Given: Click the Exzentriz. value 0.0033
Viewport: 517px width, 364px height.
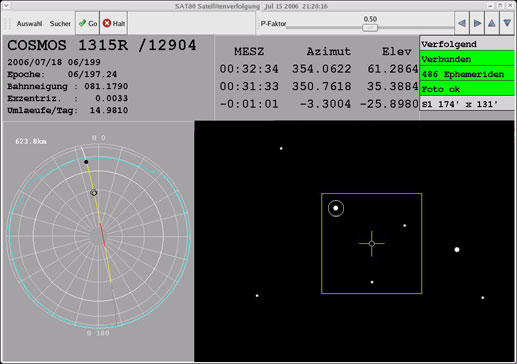Looking at the screenshot, I should (x=111, y=98).
